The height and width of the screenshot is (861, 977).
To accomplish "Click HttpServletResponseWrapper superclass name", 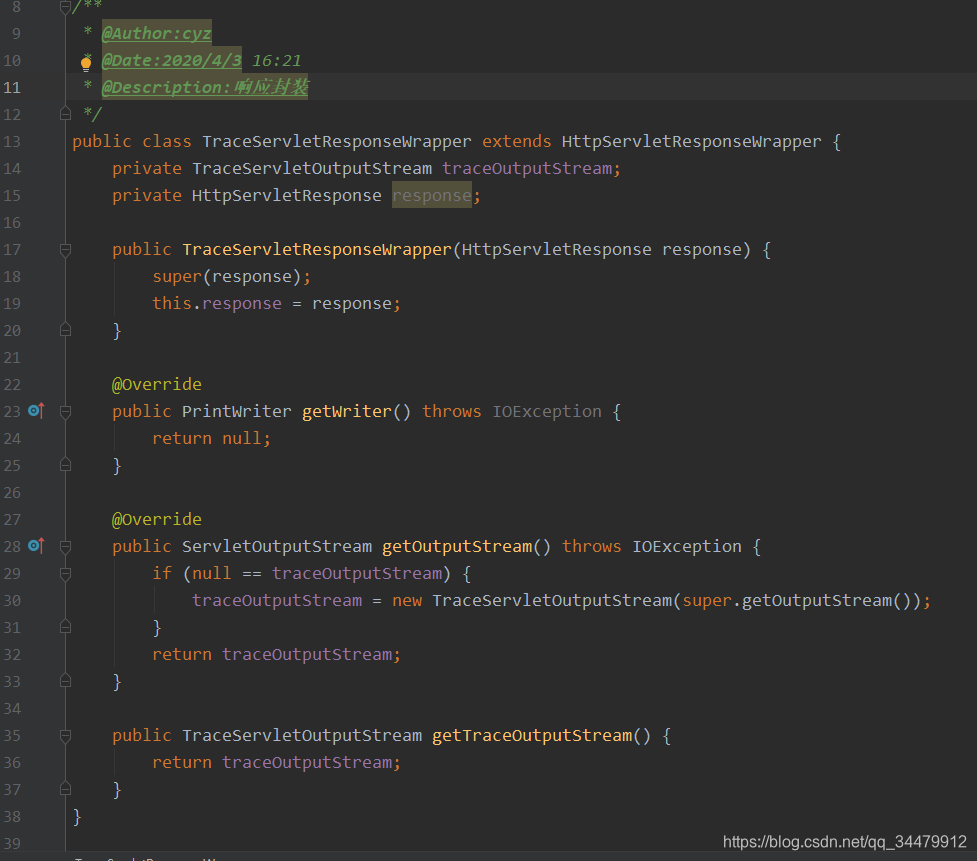I will coord(692,141).
